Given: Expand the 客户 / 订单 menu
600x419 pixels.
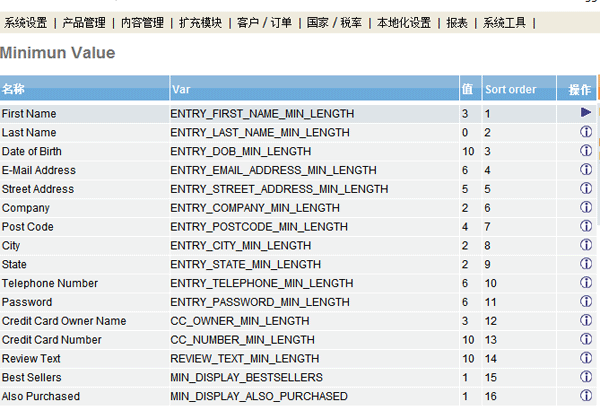Looking at the screenshot, I should click(x=264, y=23).
